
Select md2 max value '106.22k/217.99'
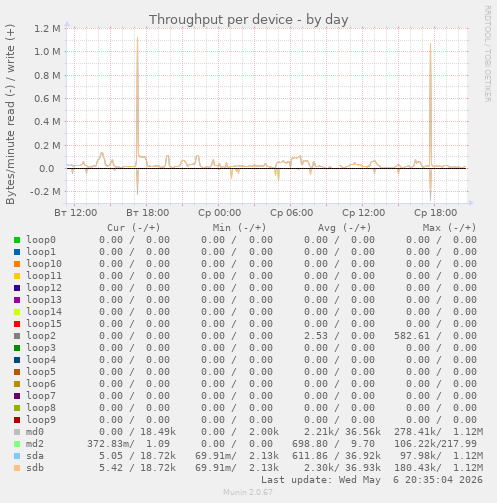435,444
